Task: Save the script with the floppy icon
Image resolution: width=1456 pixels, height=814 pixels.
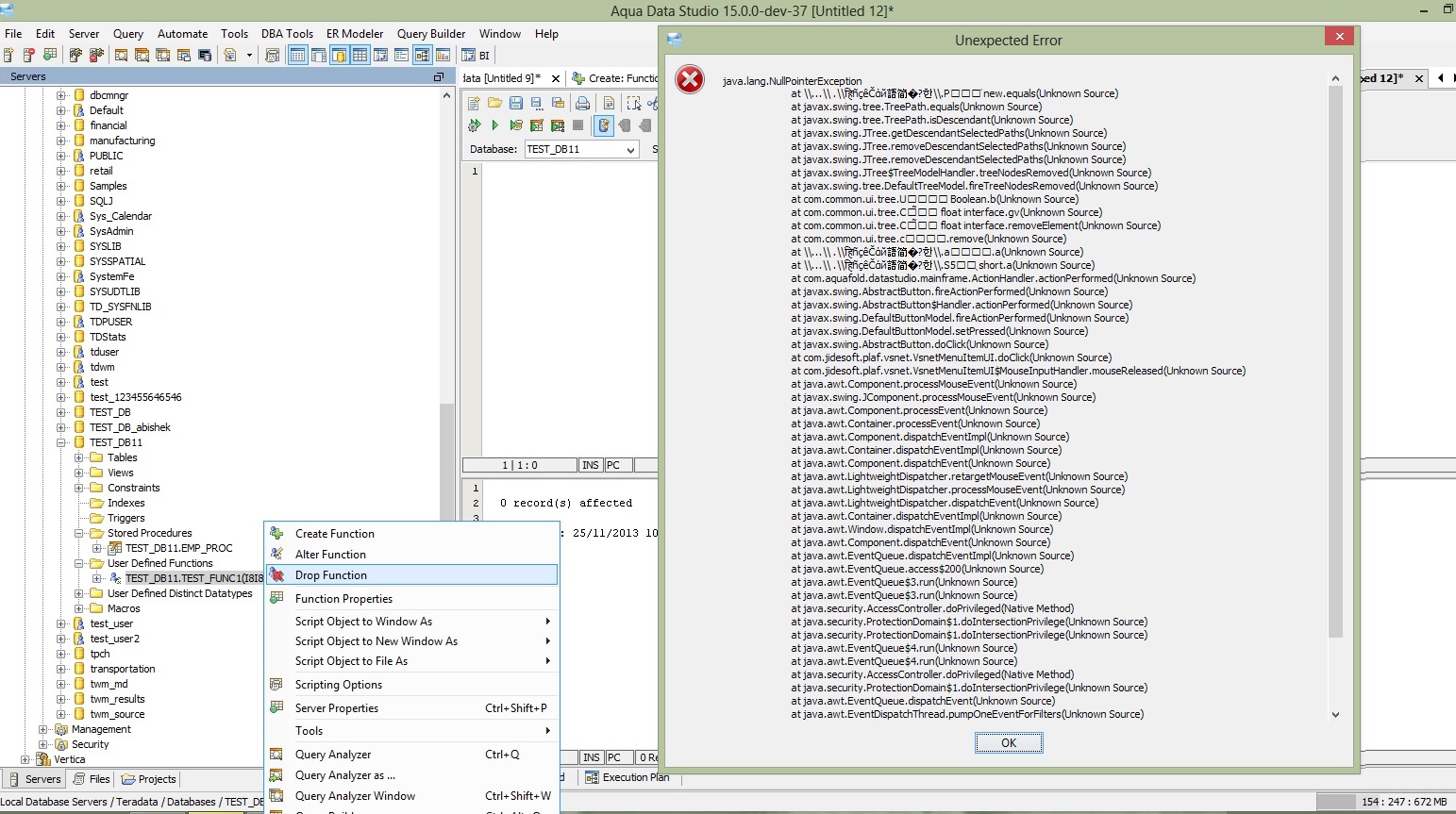Action: click(x=515, y=103)
